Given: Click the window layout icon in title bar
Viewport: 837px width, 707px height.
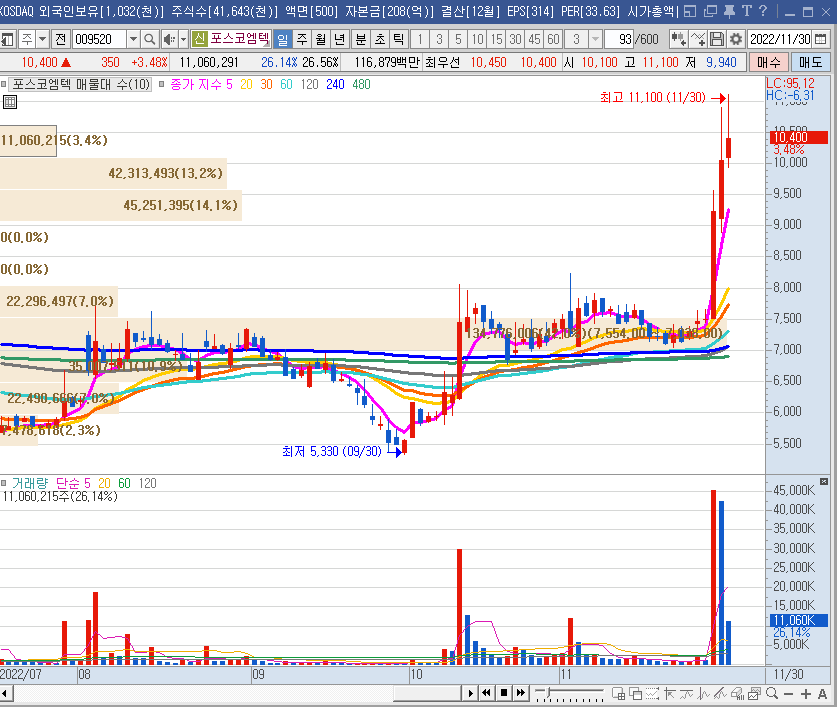Looking at the screenshot, I should click(x=690, y=11).
